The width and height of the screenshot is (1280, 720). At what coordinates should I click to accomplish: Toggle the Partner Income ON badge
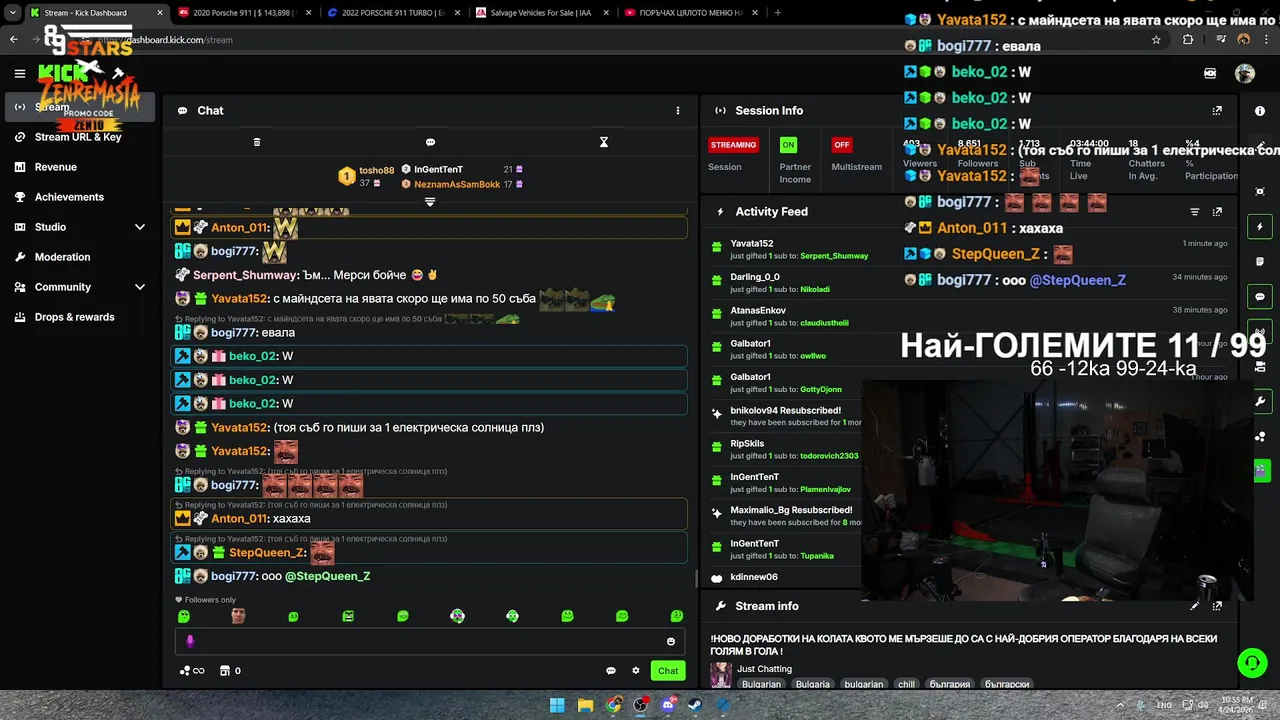(x=789, y=145)
